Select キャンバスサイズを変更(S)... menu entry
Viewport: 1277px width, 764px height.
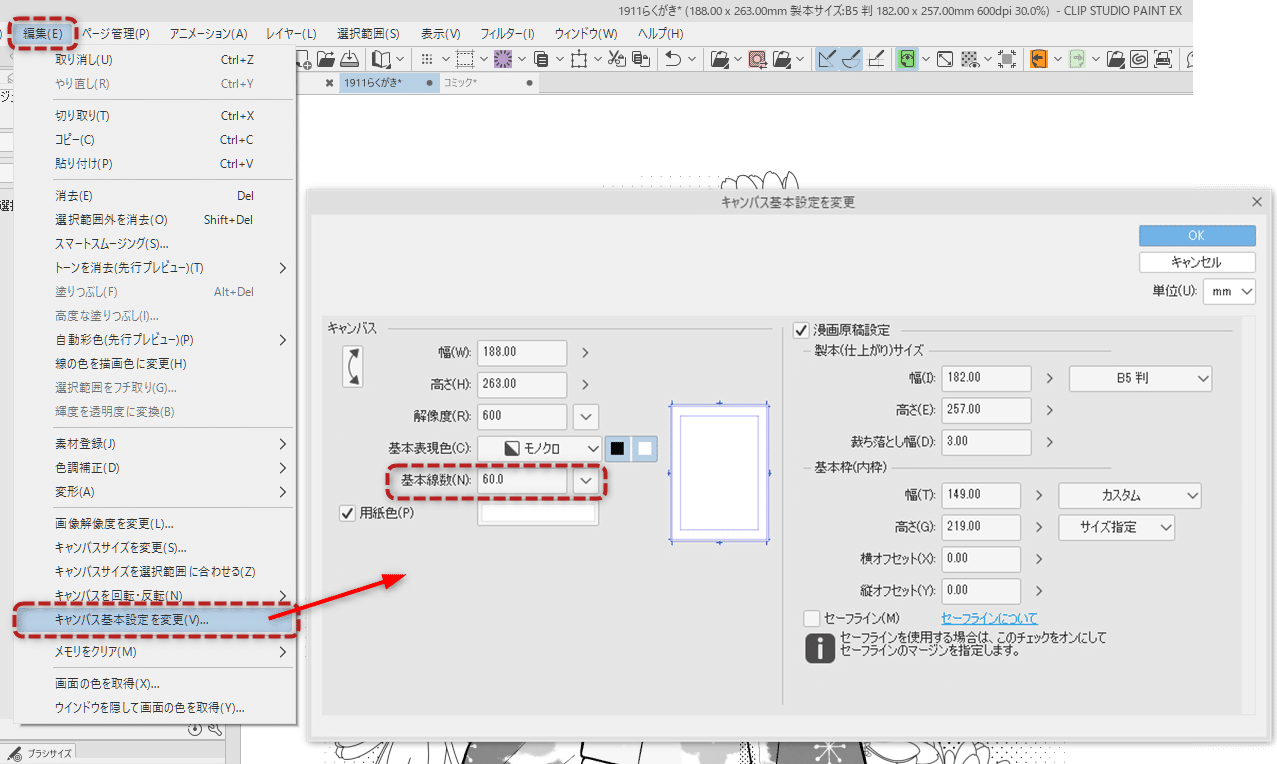121,547
